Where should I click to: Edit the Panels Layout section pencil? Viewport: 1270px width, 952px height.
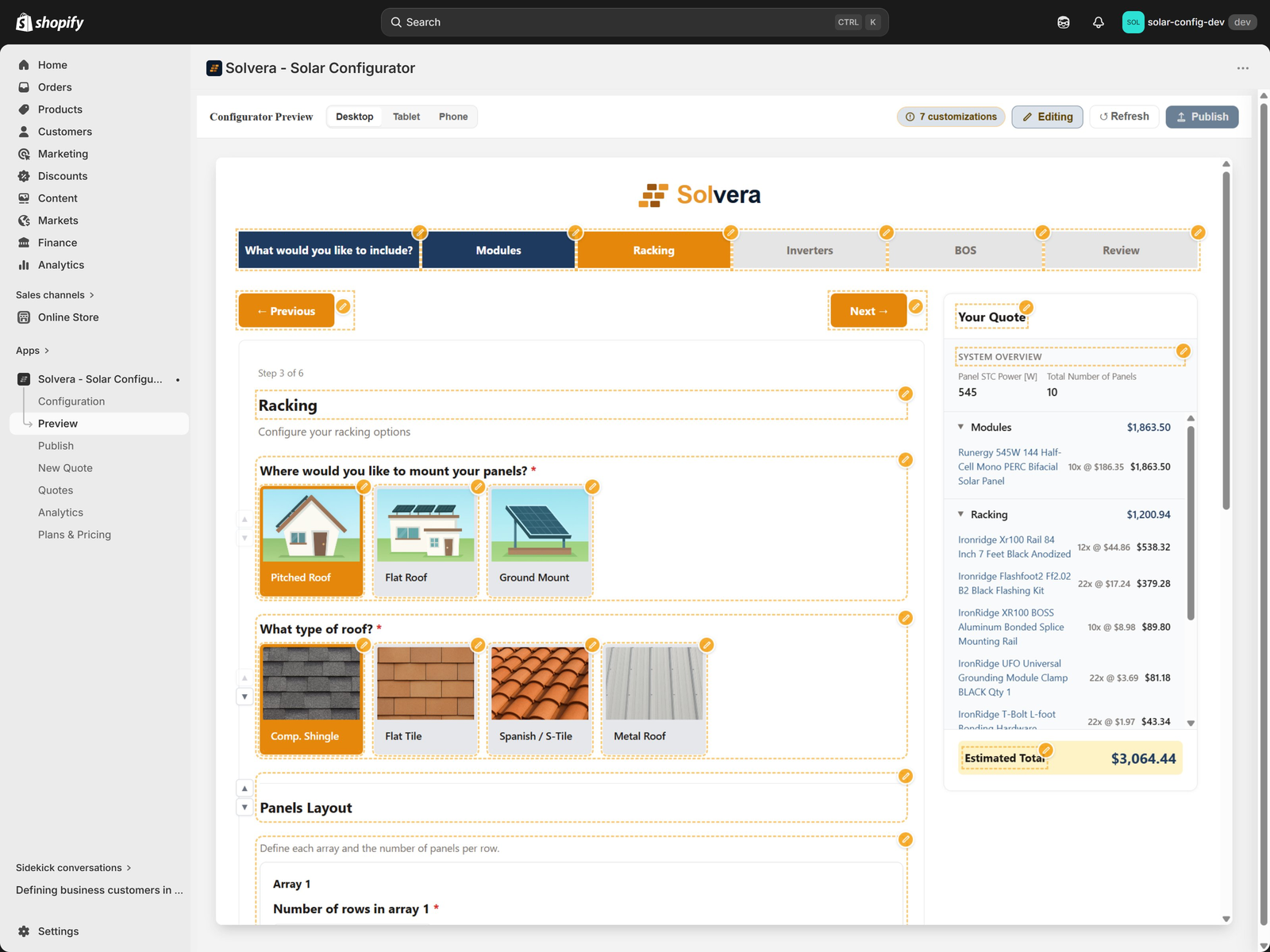click(906, 776)
